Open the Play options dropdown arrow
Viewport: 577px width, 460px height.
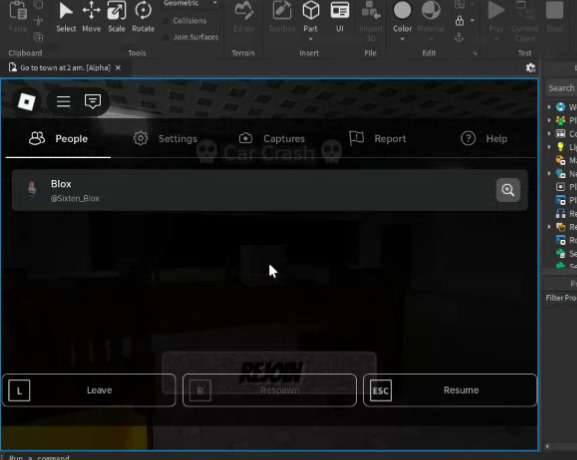[x=496, y=39]
